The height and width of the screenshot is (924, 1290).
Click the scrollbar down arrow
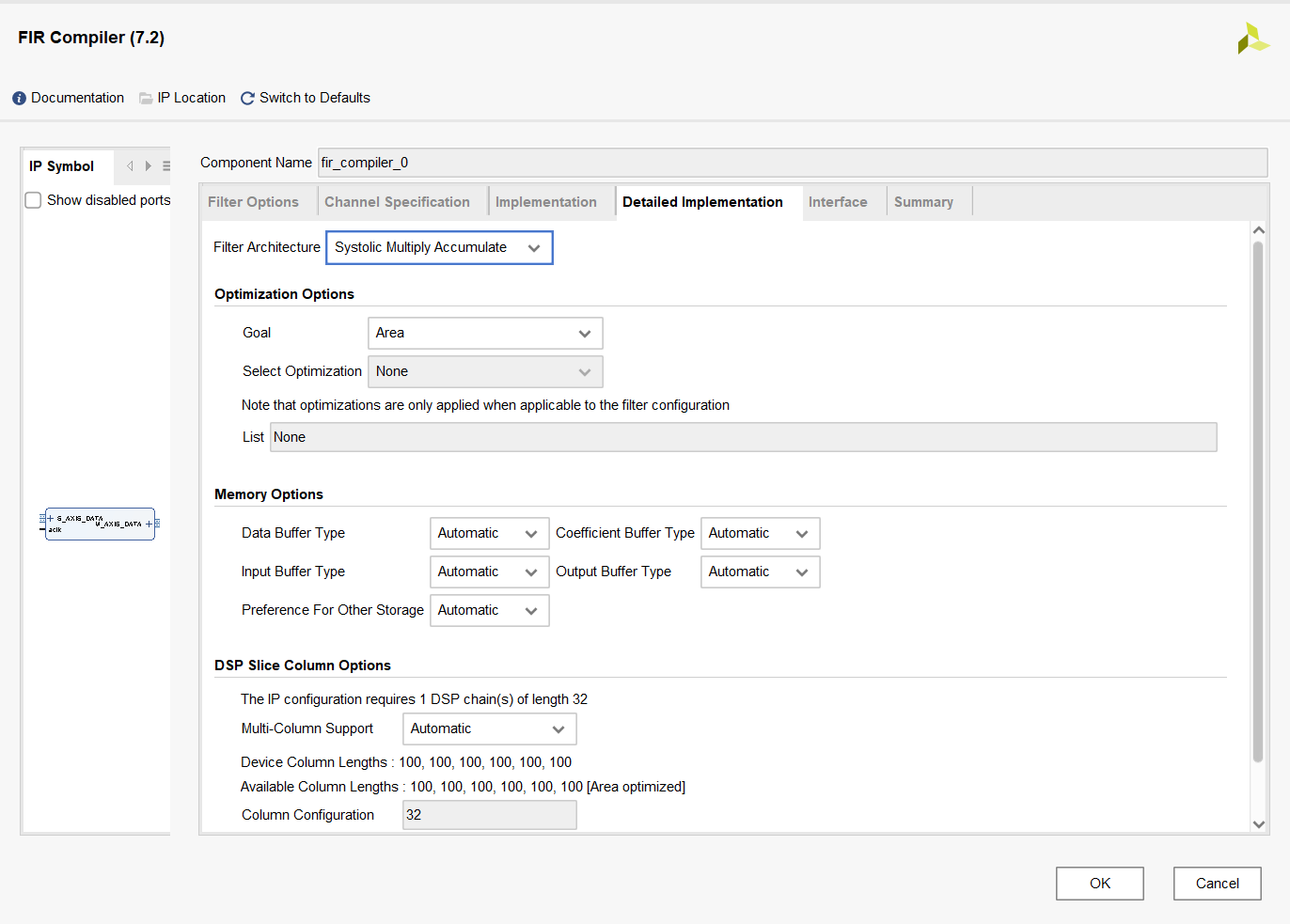coord(1259,824)
